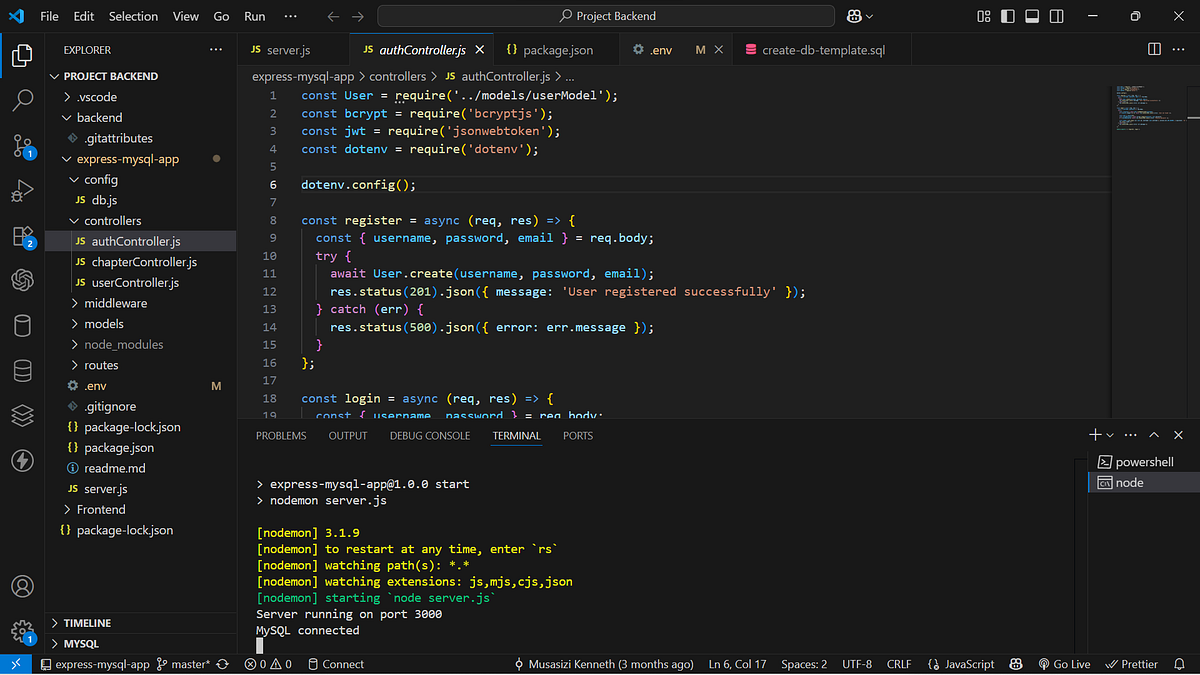The height and width of the screenshot is (675, 1200).
Task: Open a new terminal with the plus icon
Action: tap(1093, 434)
